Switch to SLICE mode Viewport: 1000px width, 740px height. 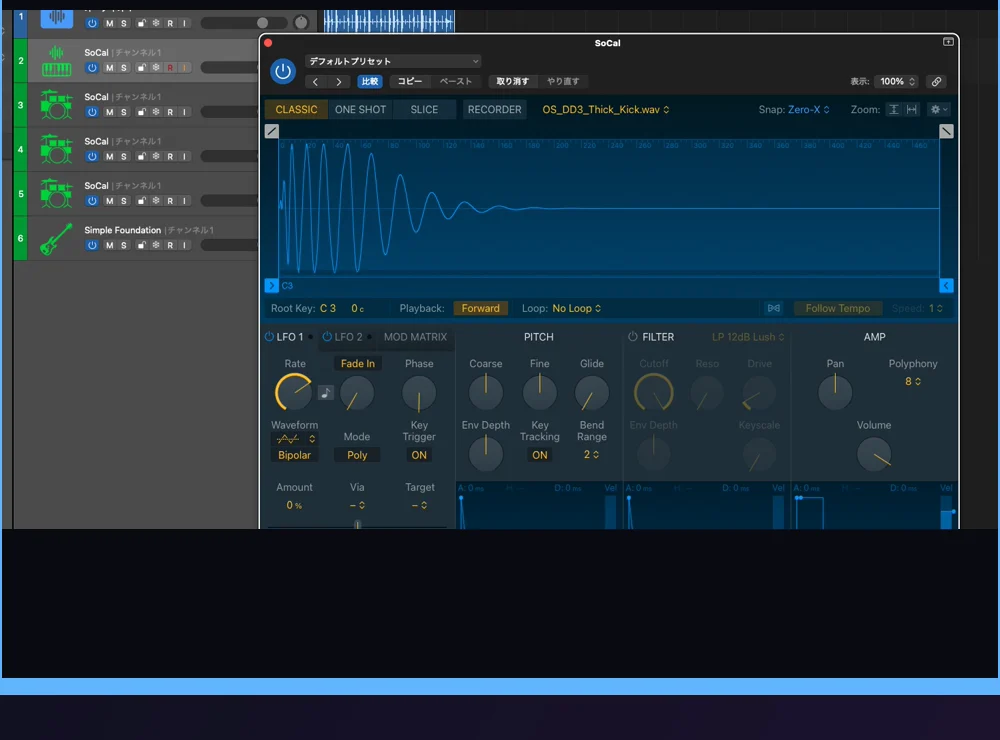click(424, 110)
